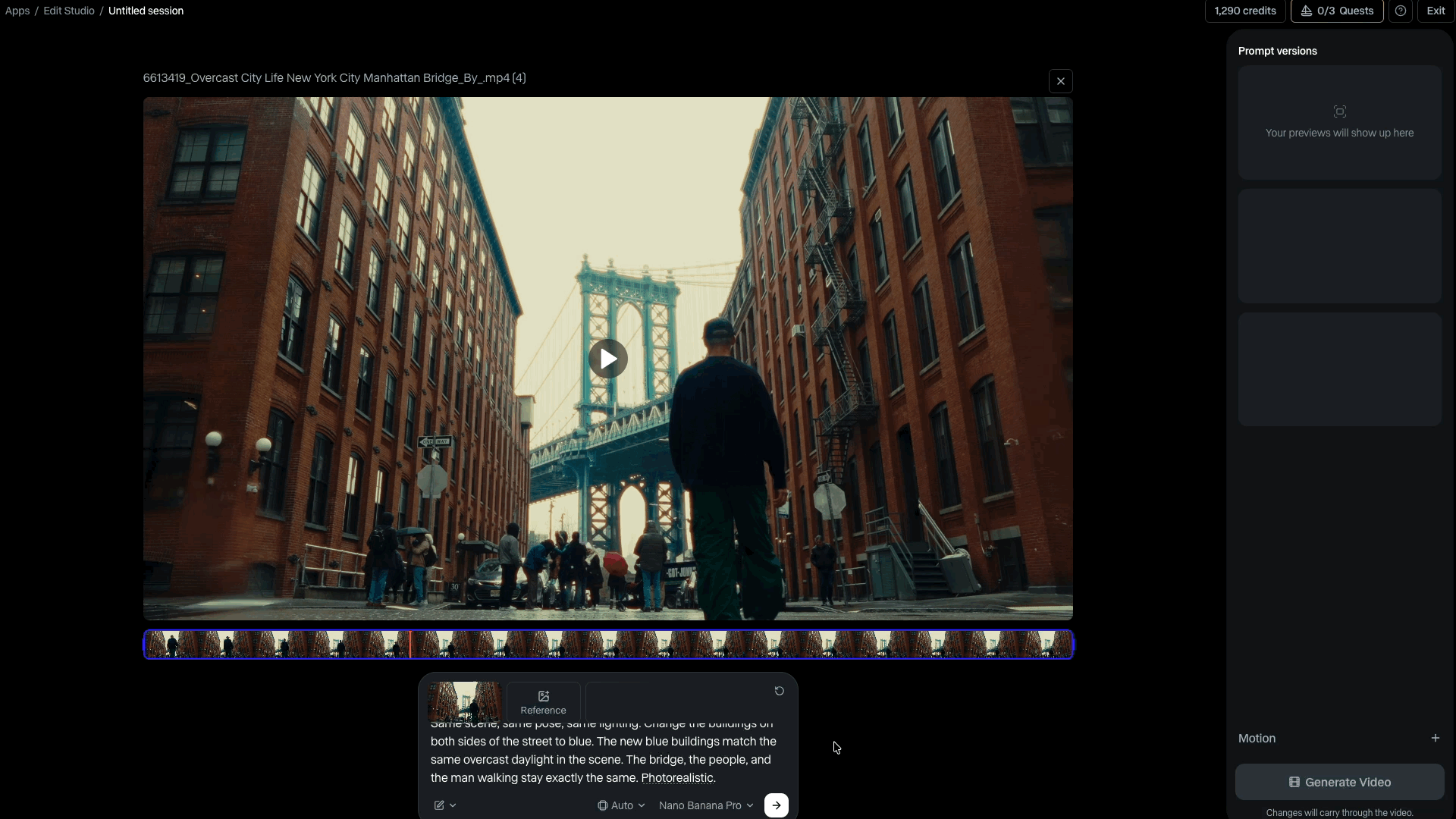Exit the Edit Studio
Screen dimensions: 1456x819
1435,11
